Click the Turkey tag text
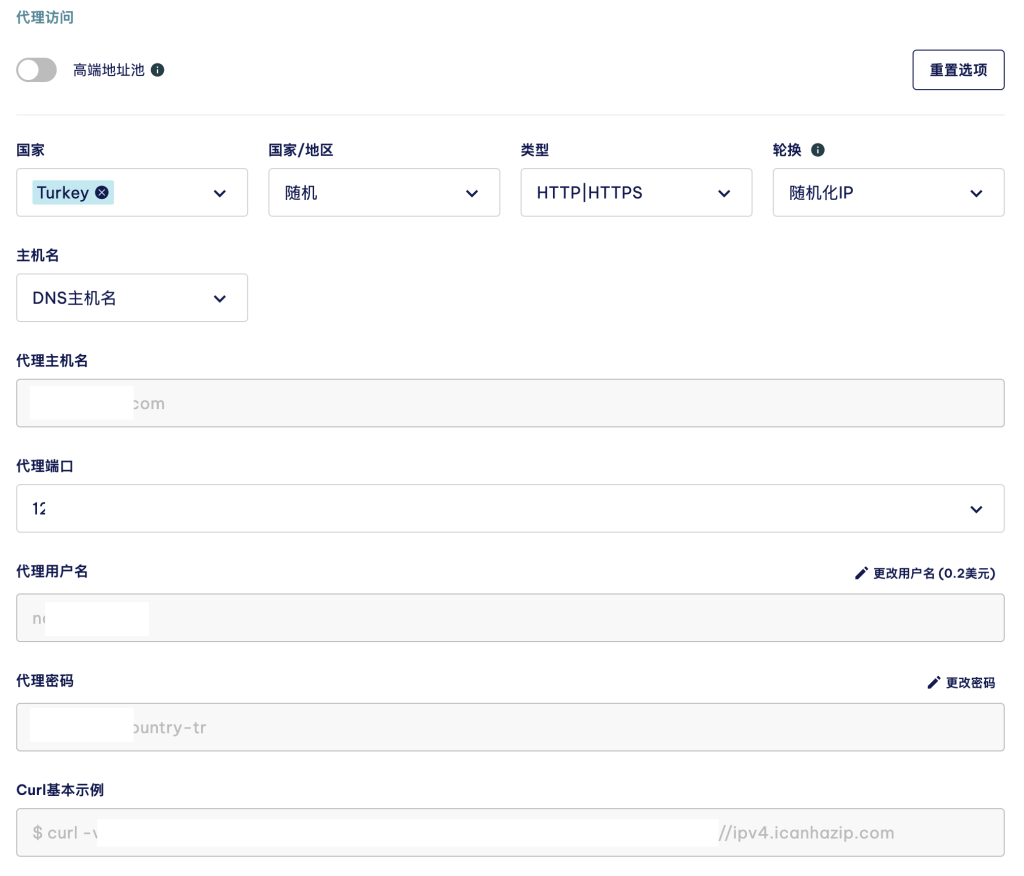The width and height of the screenshot is (1024, 876). coord(63,193)
